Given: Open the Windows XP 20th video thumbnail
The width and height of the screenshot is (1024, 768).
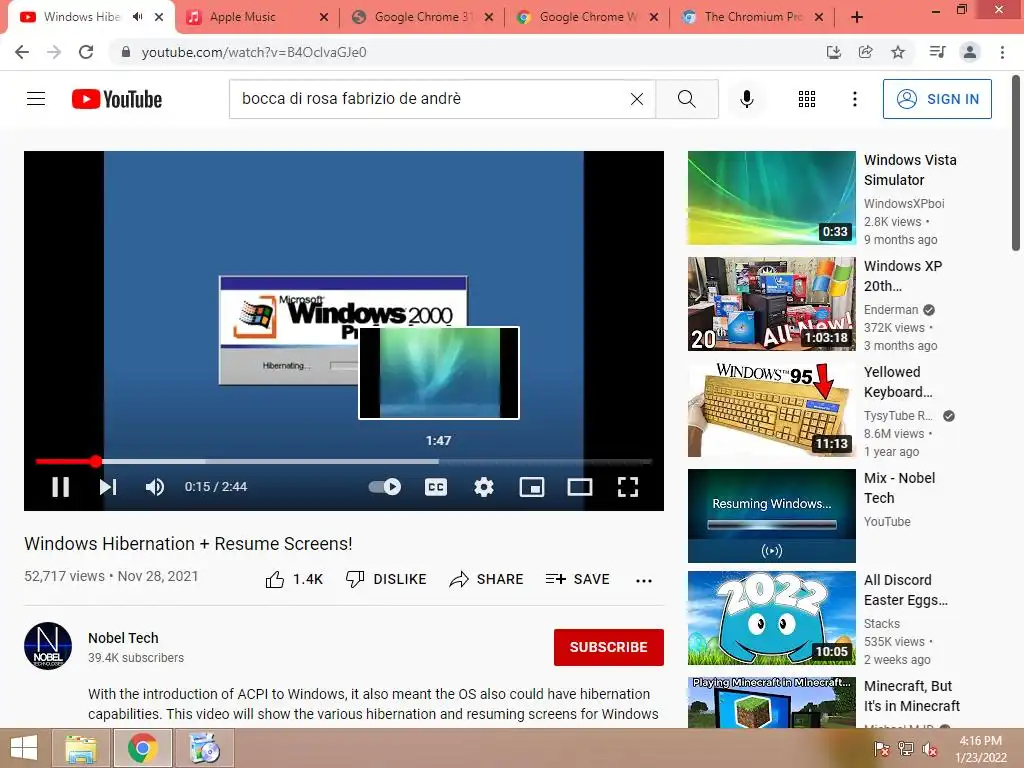Looking at the screenshot, I should pos(771,304).
